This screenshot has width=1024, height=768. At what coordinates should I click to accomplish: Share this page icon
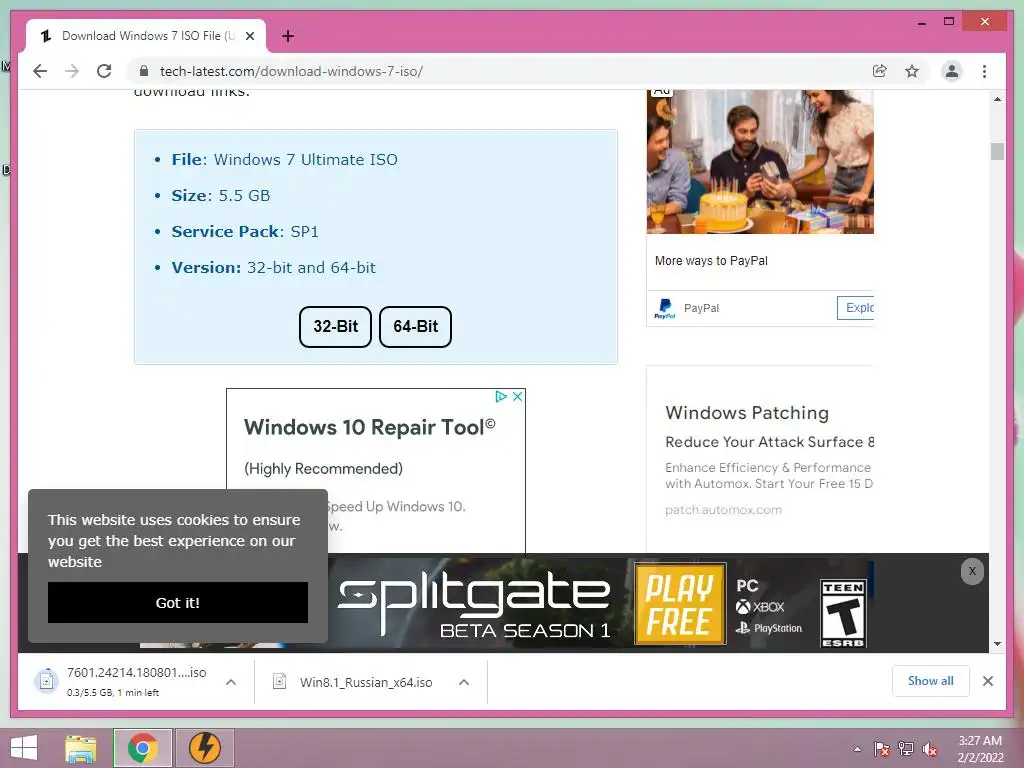point(880,71)
